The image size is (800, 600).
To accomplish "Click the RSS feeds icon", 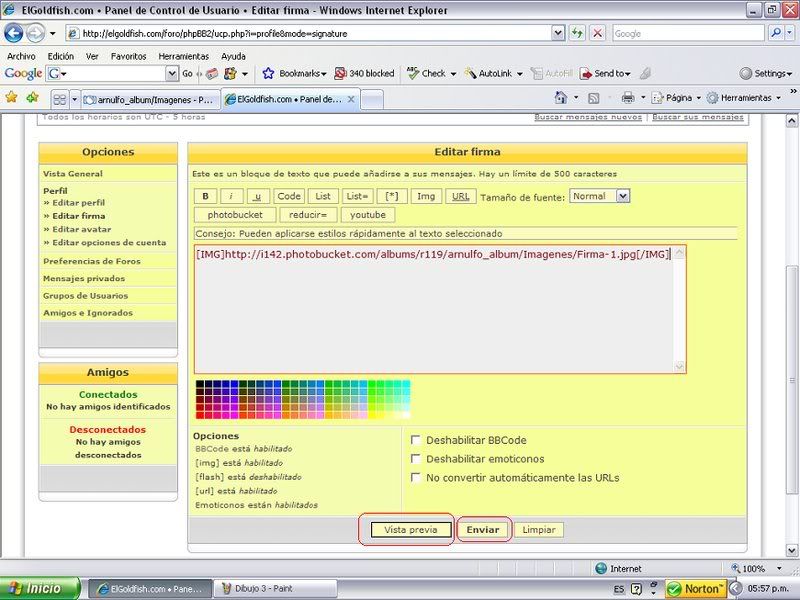I will click(593, 97).
